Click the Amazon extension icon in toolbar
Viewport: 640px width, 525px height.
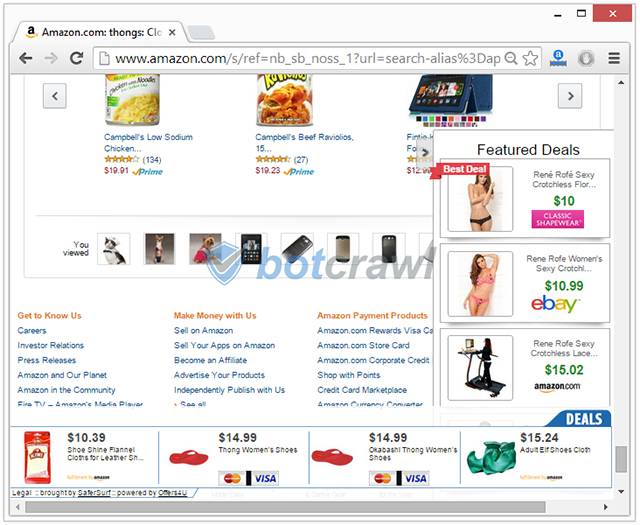[x=558, y=58]
